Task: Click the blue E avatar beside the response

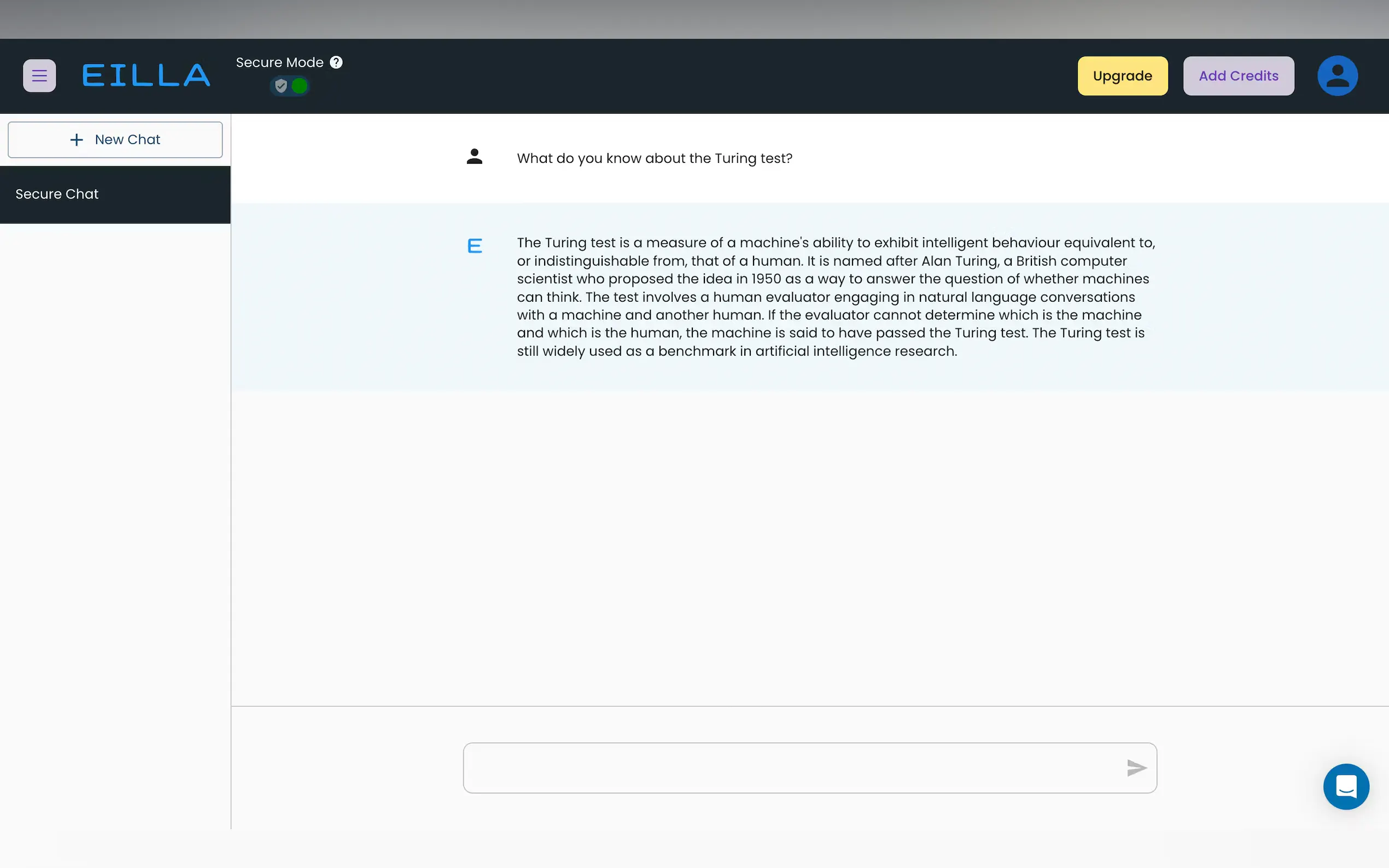Action: pos(474,247)
